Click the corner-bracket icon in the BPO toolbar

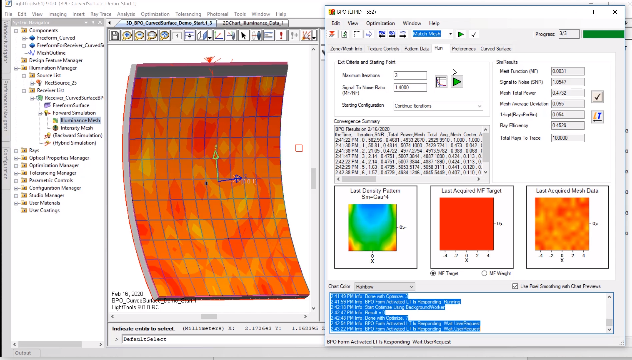pyautogui.click(x=357, y=34)
